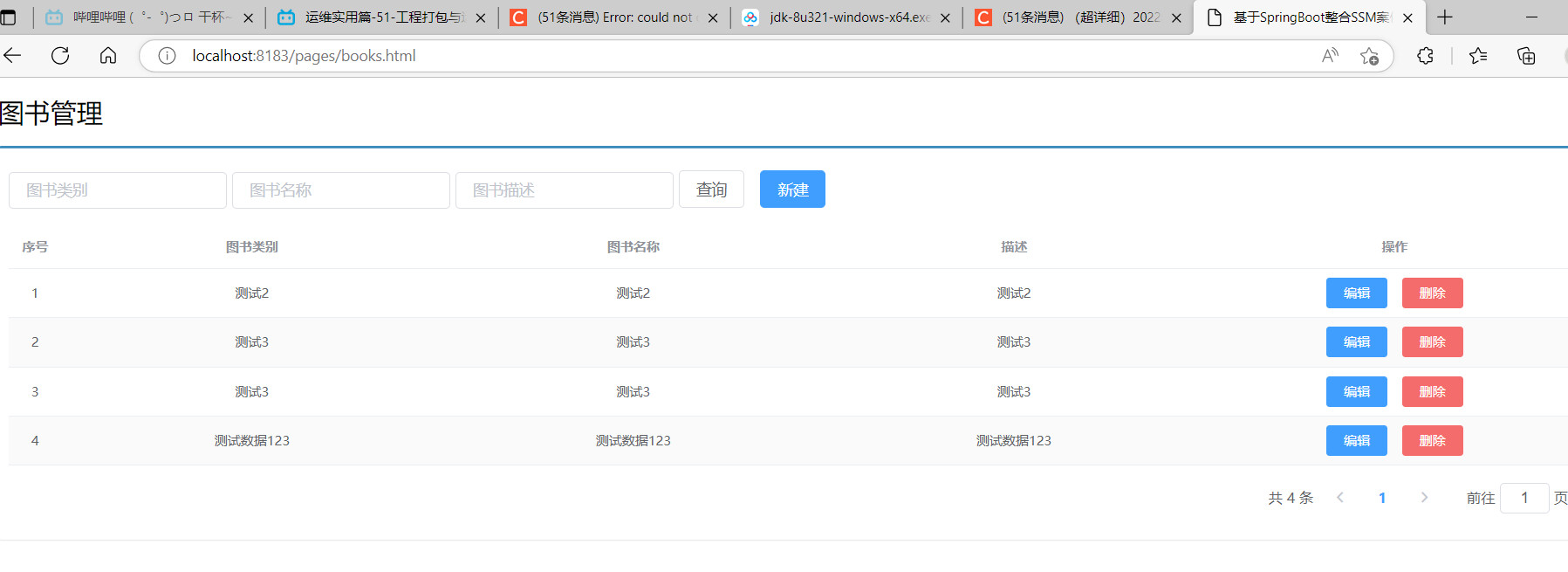Go to next page of results
Screen dimensions: 1568x572
pos(1424,498)
